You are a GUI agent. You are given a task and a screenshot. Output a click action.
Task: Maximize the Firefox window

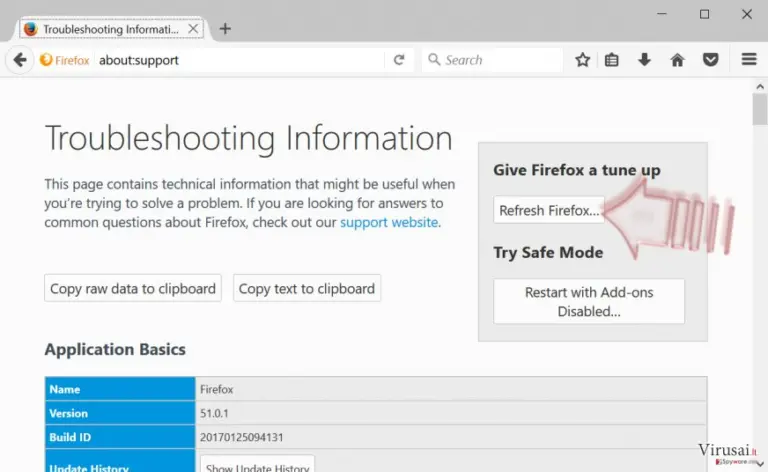704,14
